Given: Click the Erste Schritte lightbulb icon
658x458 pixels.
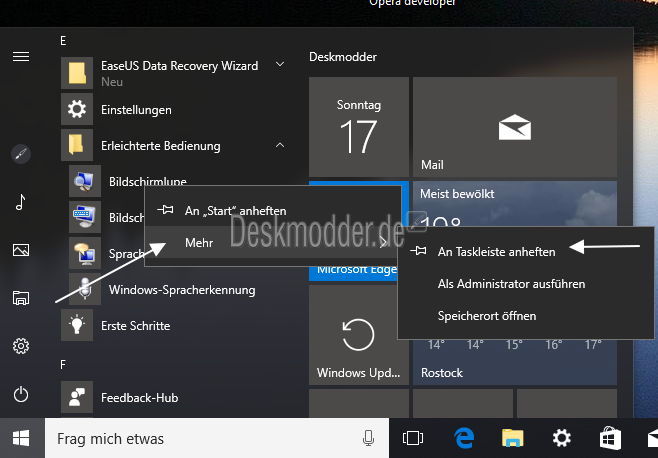Looking at the screenshot, I should click(x=77, y=325).
